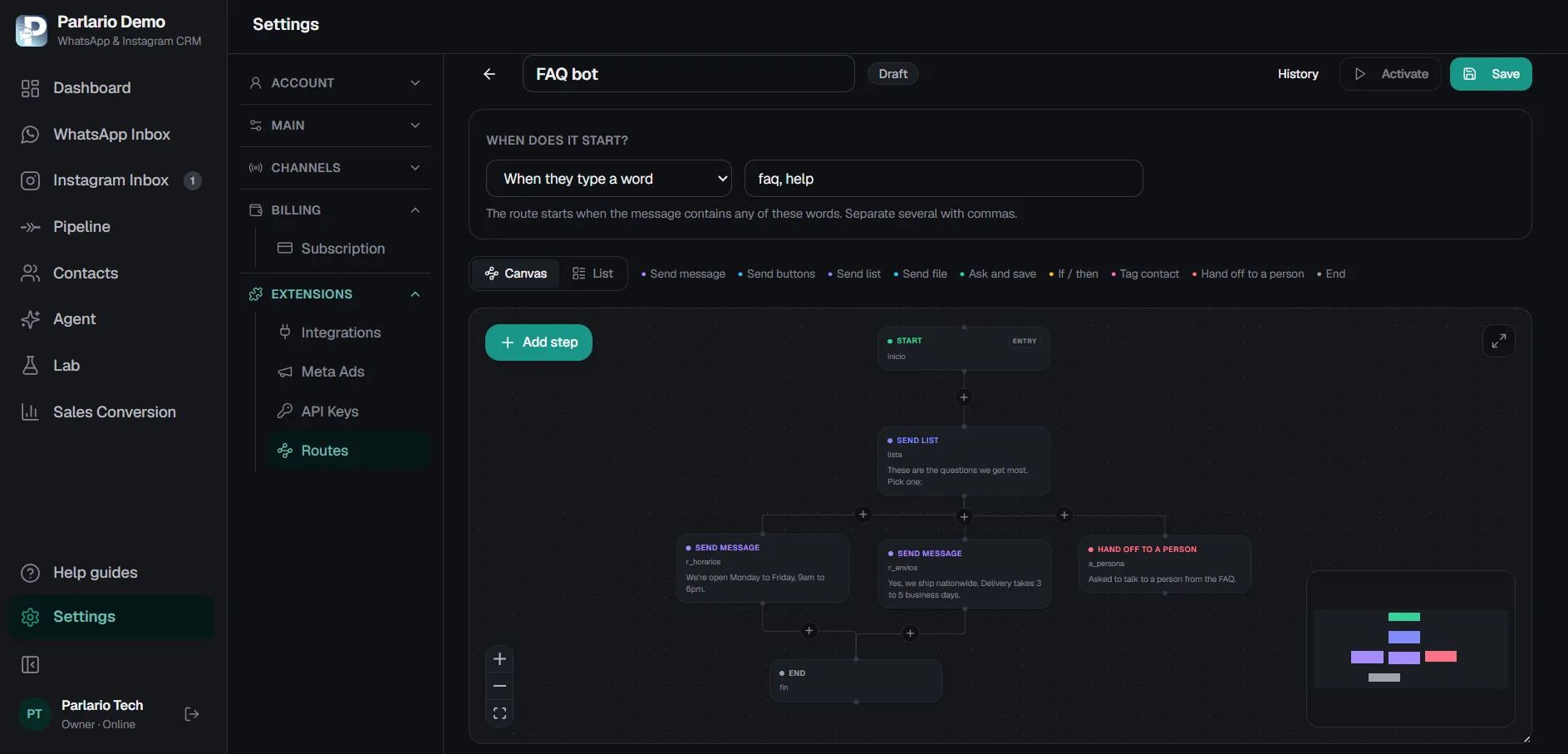The width and height of the screenshot is (1568, 754).
Task: Select Routes in settings menu
Action: pos(349,451)
